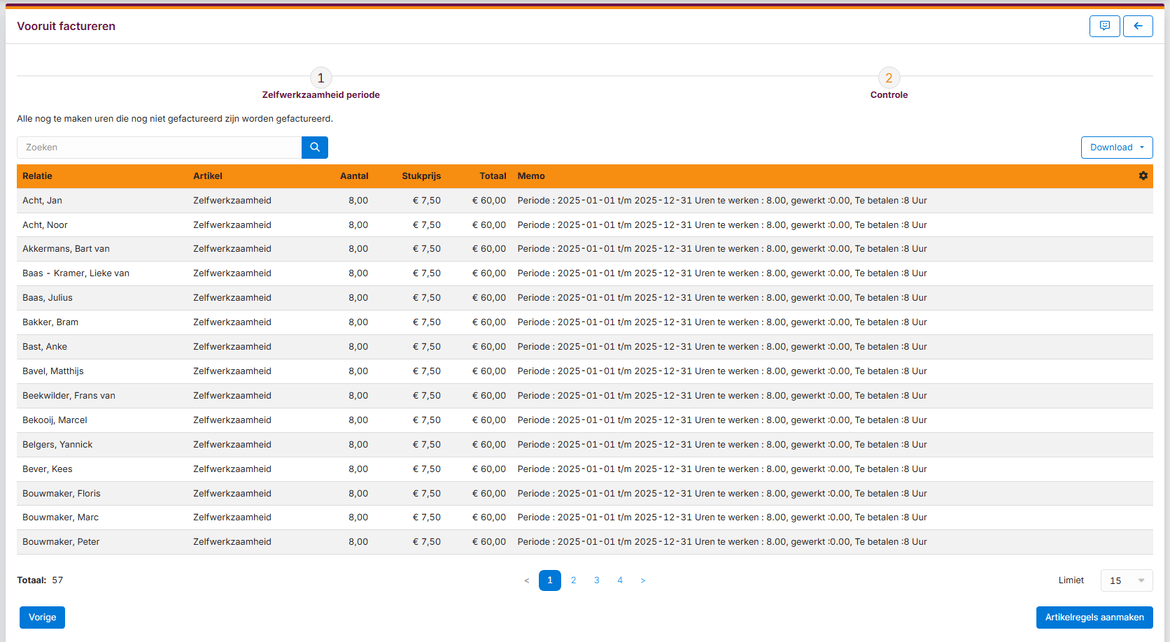1170x642 pixels.
Task: Open page 3 of results
Action: [596, 581]
